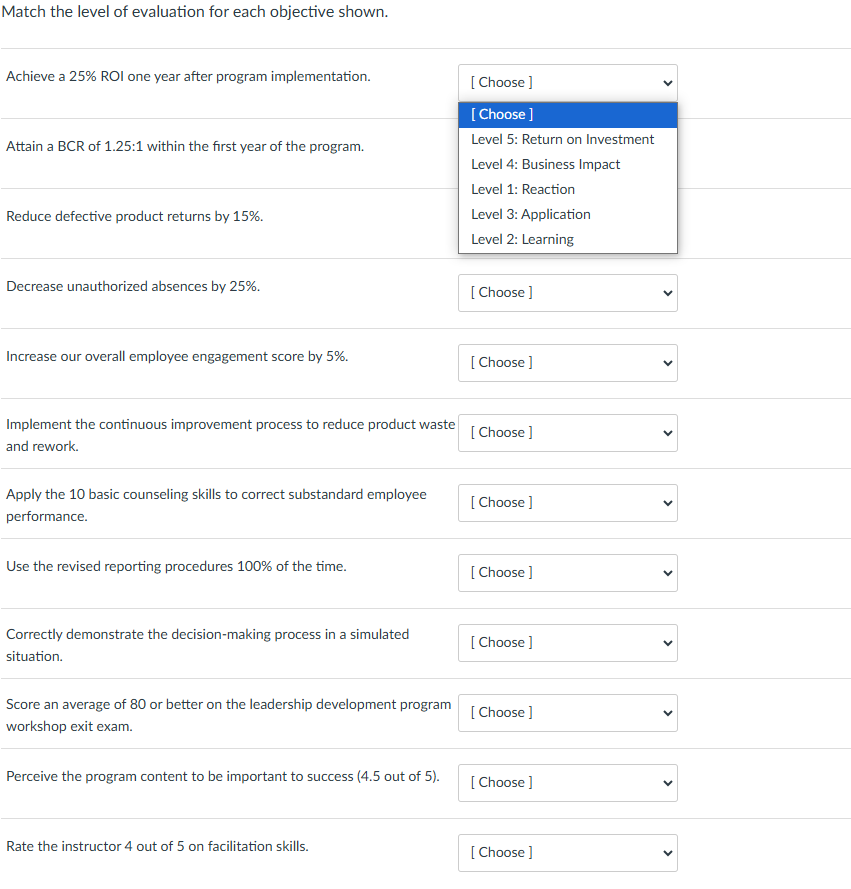Choose "Level 1: Reaction" in the open list

tap(522, 189)
